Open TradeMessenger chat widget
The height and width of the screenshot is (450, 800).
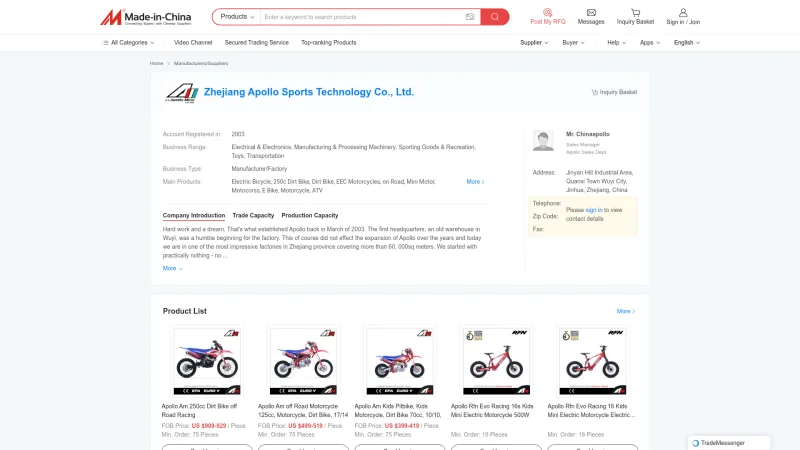tap(729, 443)
